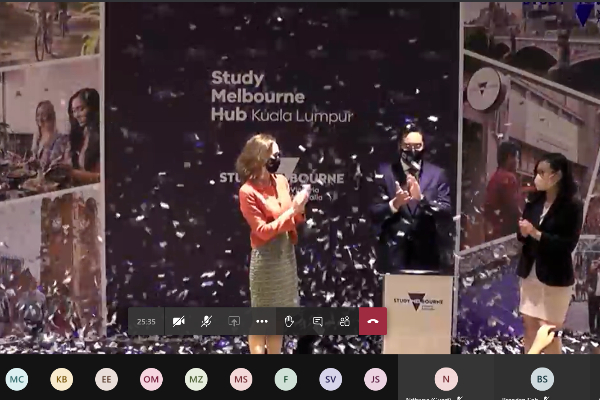The height and width of the screenshot is (400, 600).
Task: Select the MS participant avatar
Action: coord(241,379)
